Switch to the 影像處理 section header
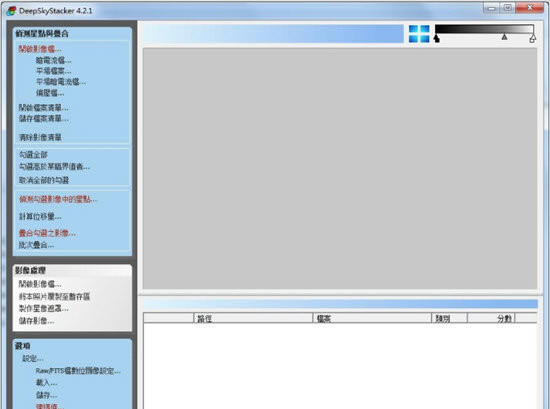550x409 pixels. (30, 270)
